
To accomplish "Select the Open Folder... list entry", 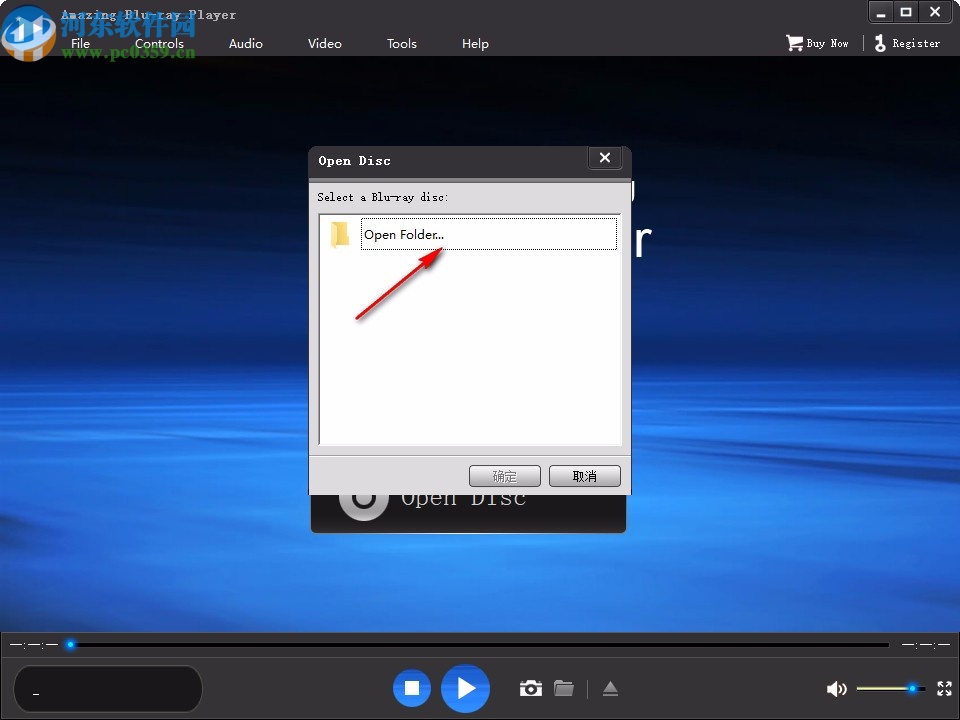I will click(489, 234).
